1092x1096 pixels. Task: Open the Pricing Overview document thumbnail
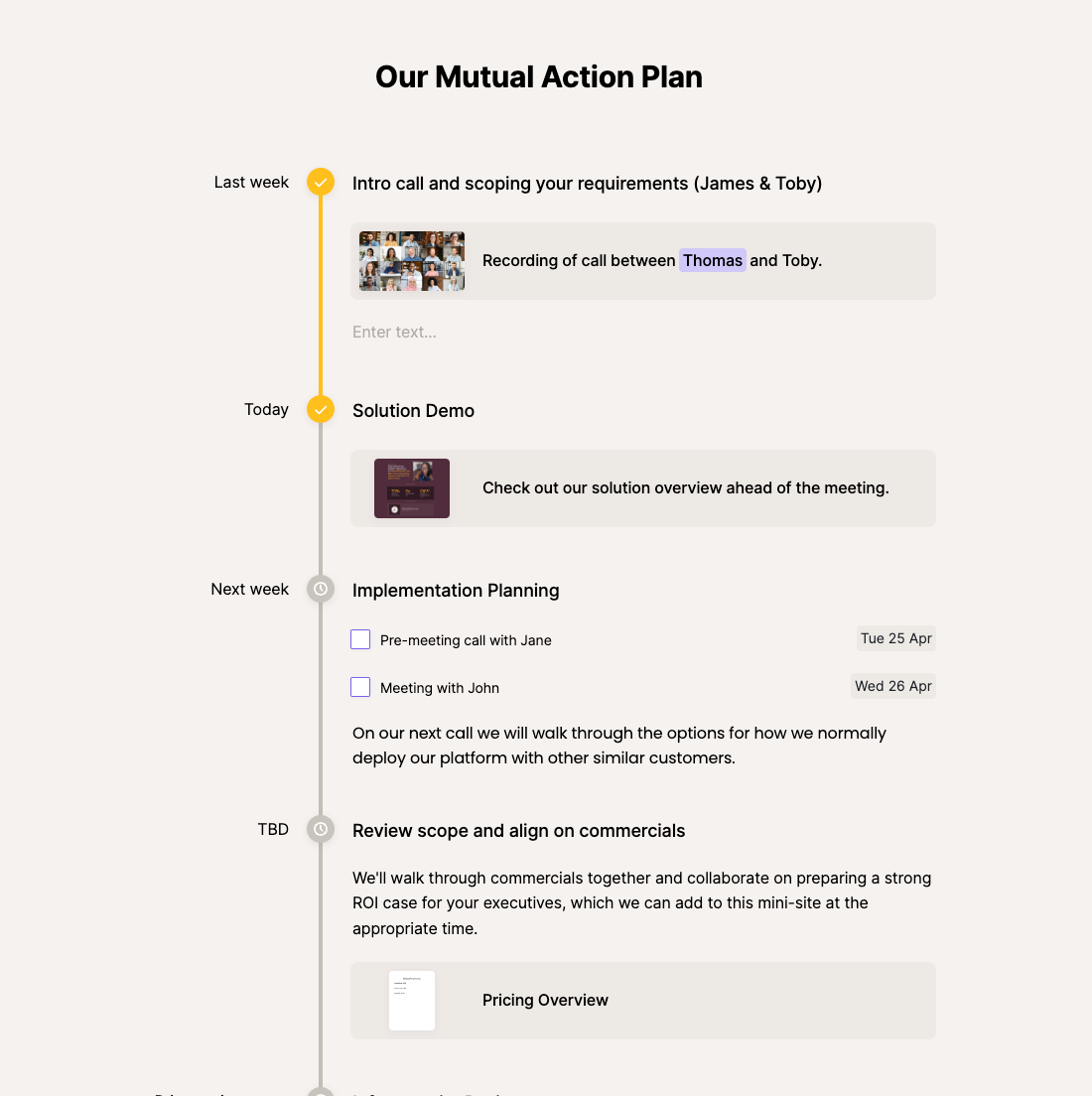click(412, 1001)
